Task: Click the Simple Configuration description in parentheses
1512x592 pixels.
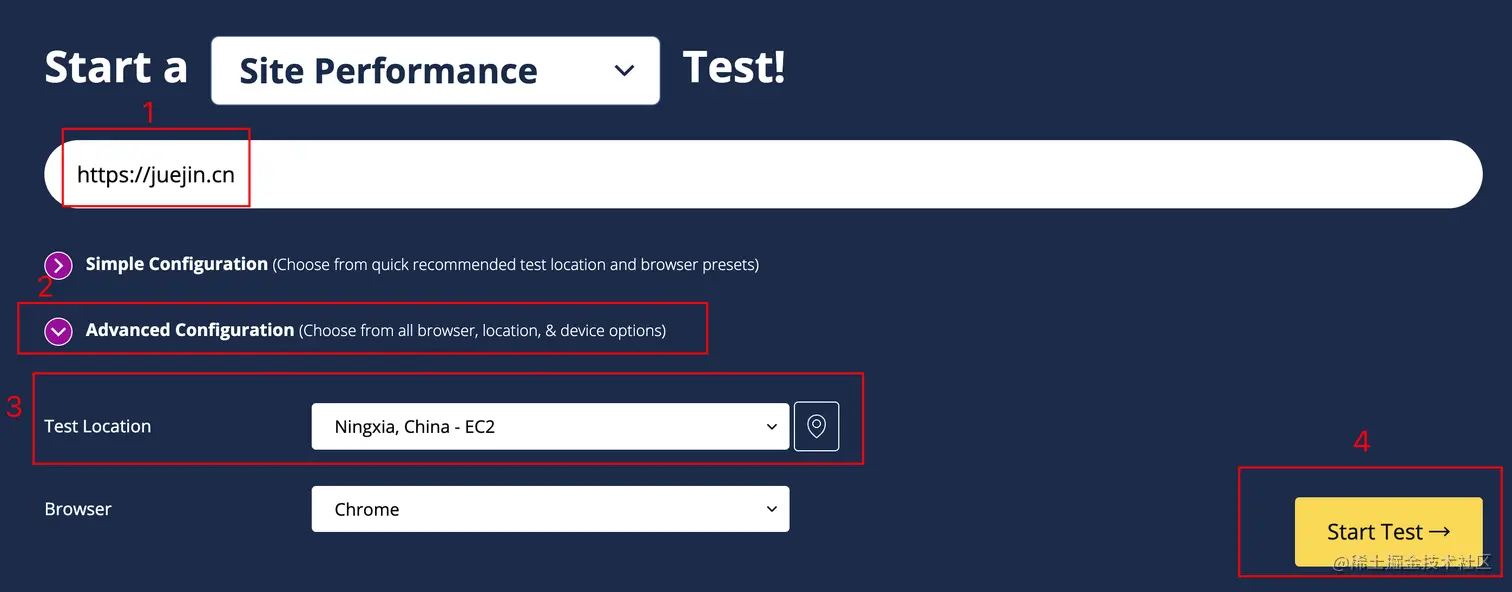Action: (x=516, y=265)
